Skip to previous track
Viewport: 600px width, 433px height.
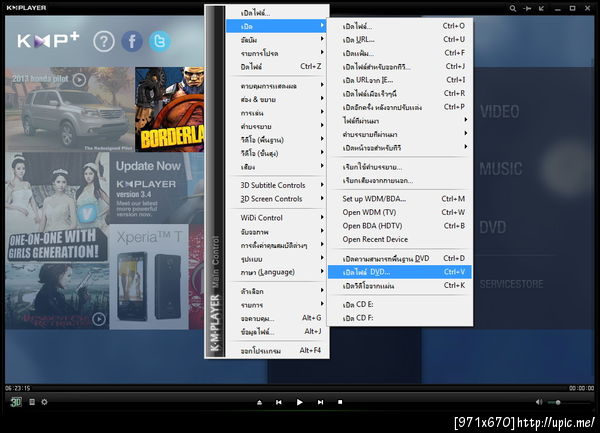coord(279,402)
